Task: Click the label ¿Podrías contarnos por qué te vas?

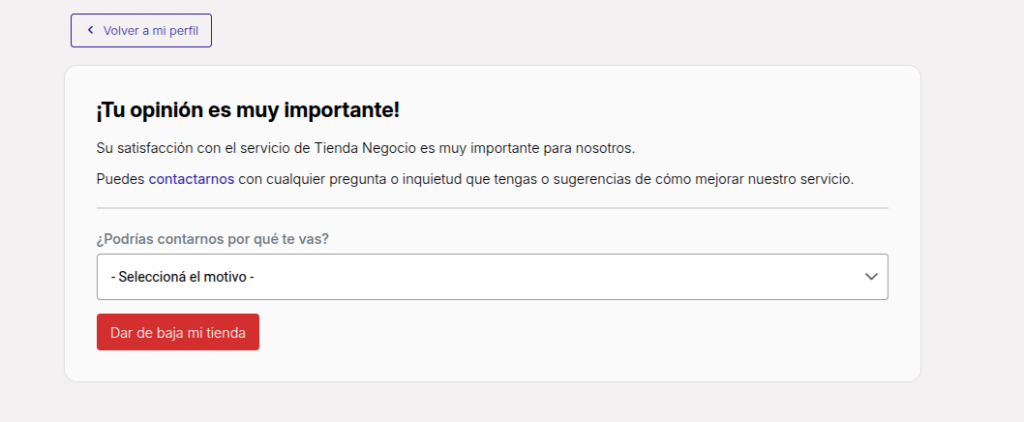Action: (x=213, y=239)
